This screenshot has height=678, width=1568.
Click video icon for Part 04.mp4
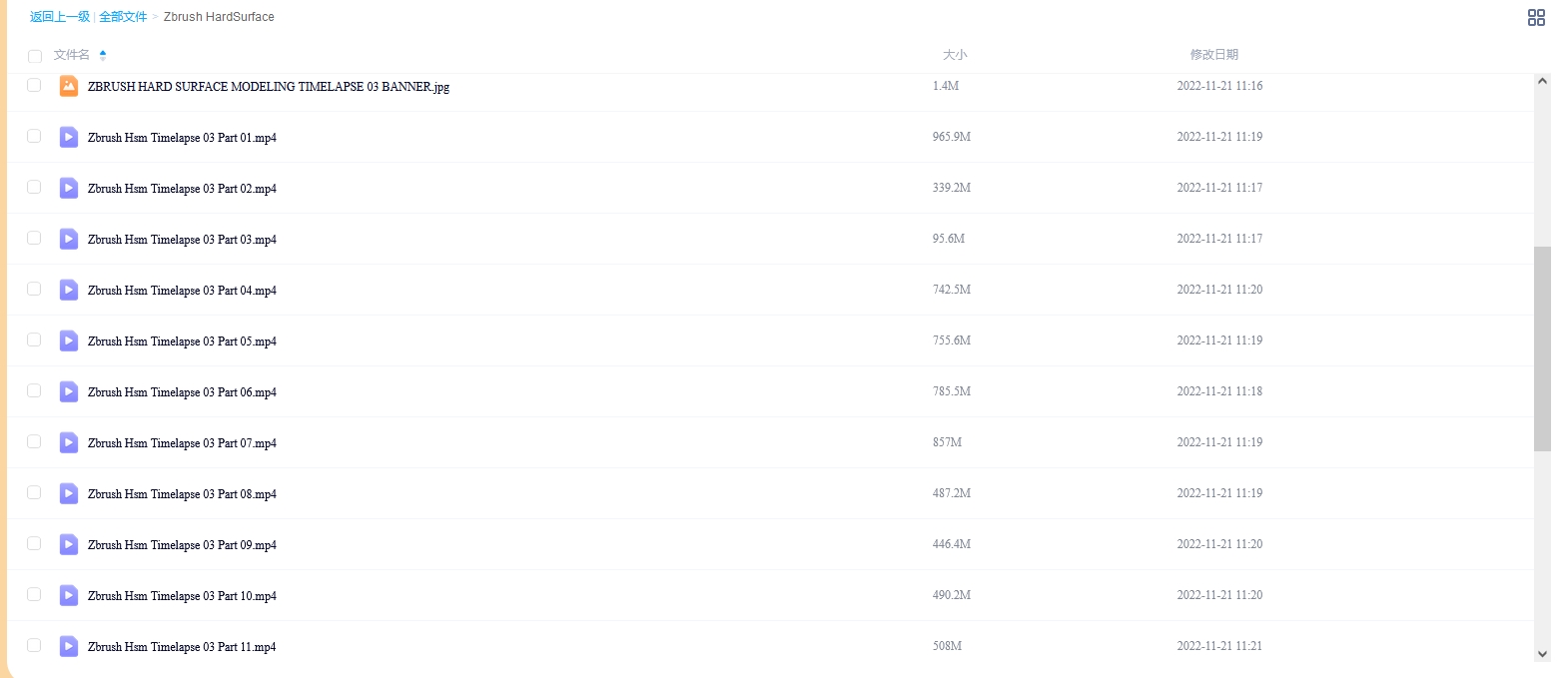click(x=69, y=290)
